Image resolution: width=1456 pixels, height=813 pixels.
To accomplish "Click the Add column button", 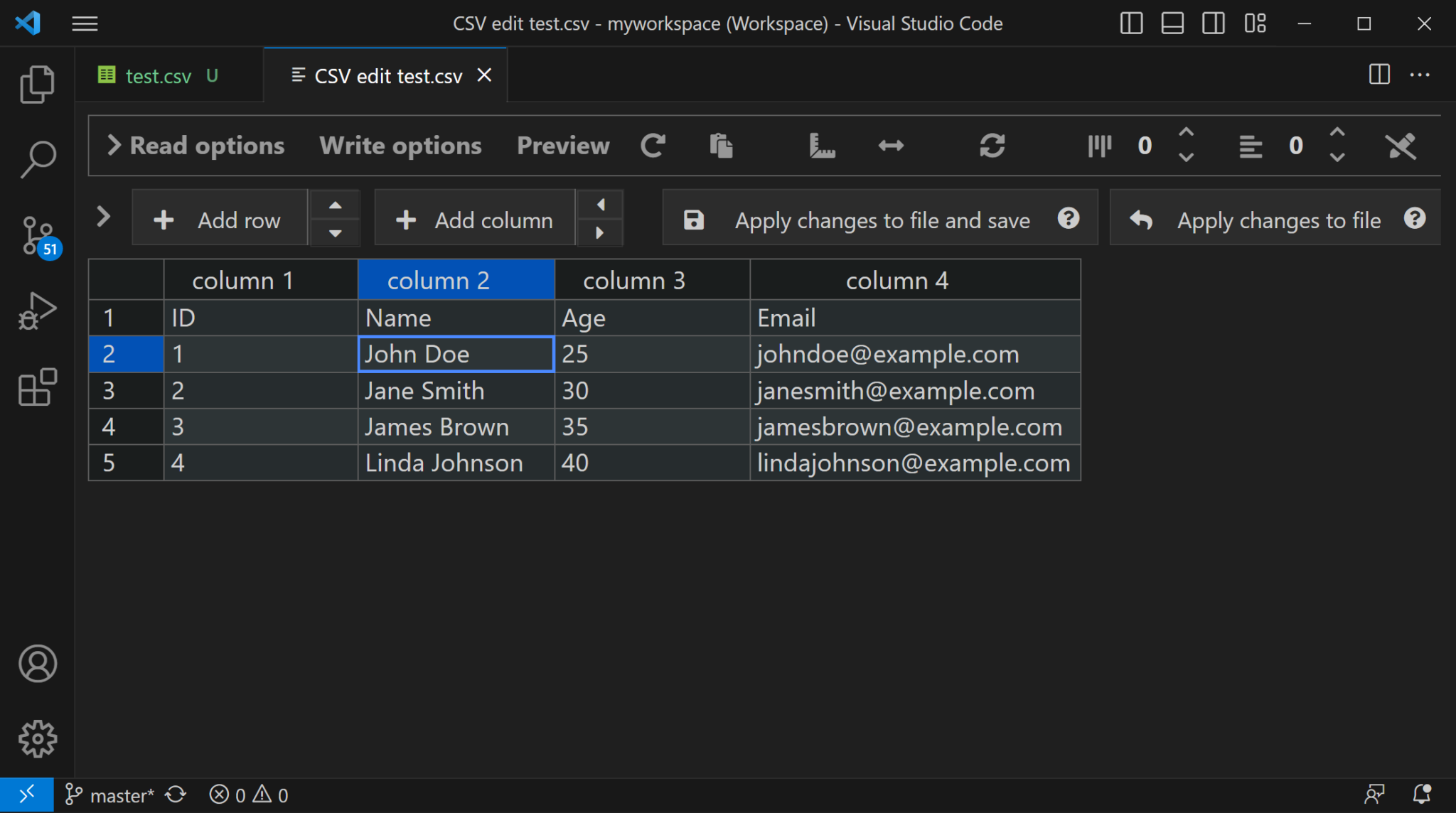I will click(x=474, y=219).
